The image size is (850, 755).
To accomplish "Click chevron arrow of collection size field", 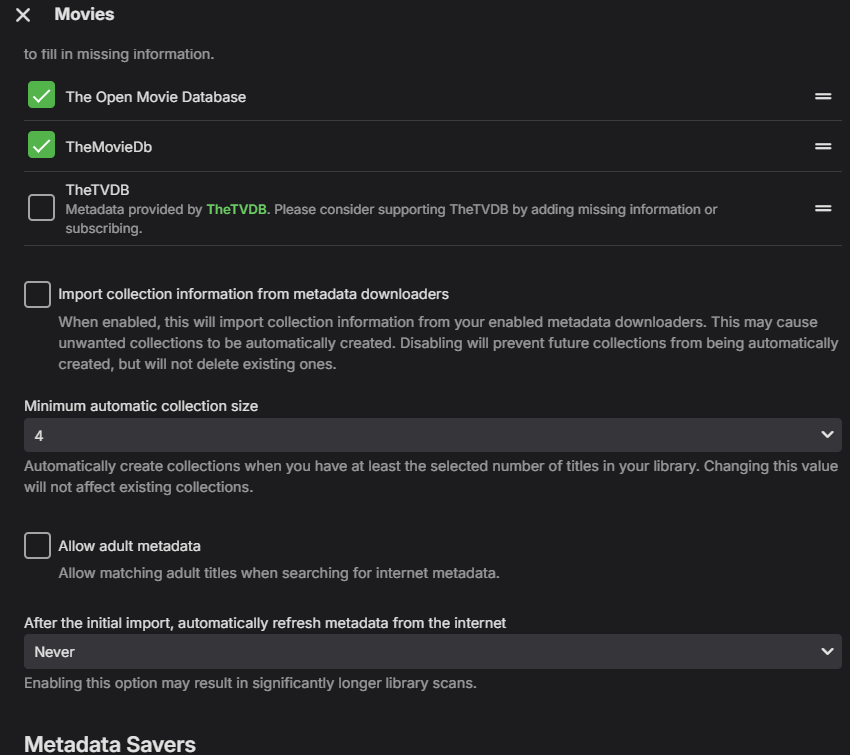I will coord(826,435).
